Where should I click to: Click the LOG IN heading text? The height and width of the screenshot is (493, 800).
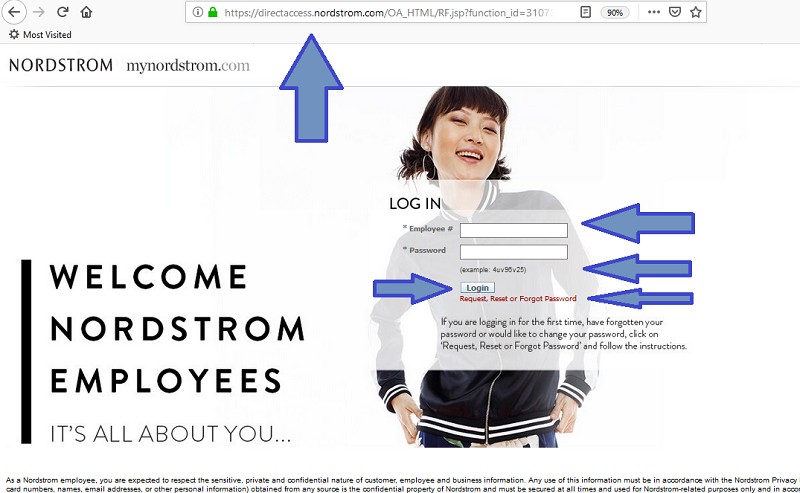(x=415, y=204)
